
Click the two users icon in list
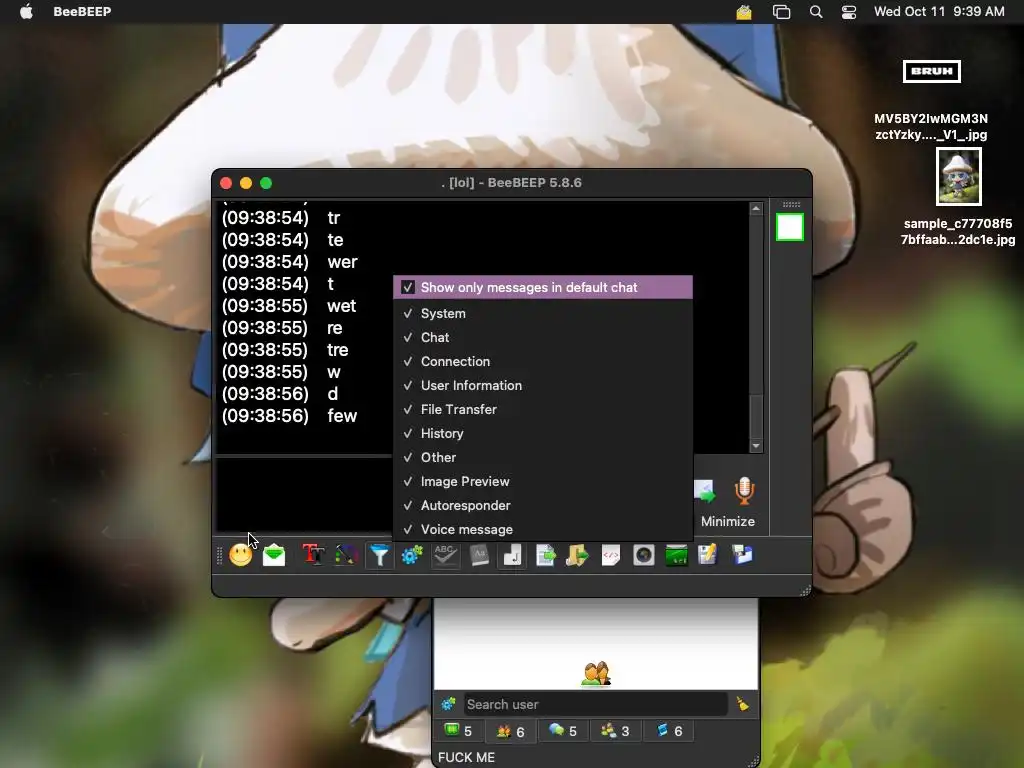click(x=596, y=673)
